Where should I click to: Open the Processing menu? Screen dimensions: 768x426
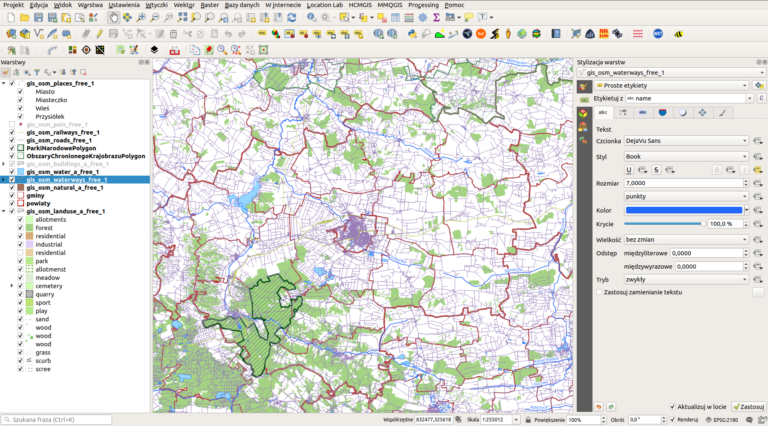[423, 5]
